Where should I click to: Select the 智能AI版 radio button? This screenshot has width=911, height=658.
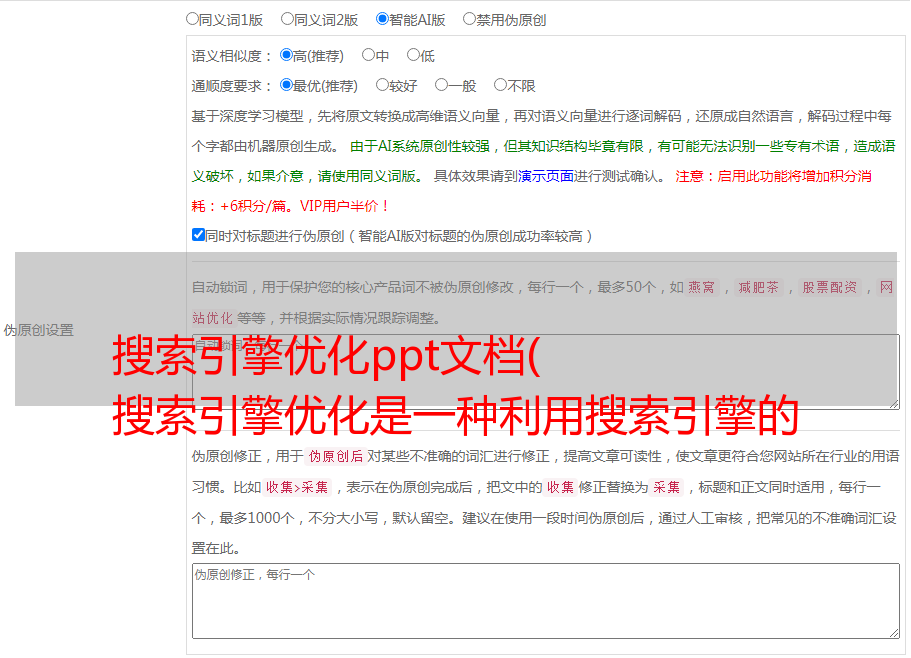383,18
